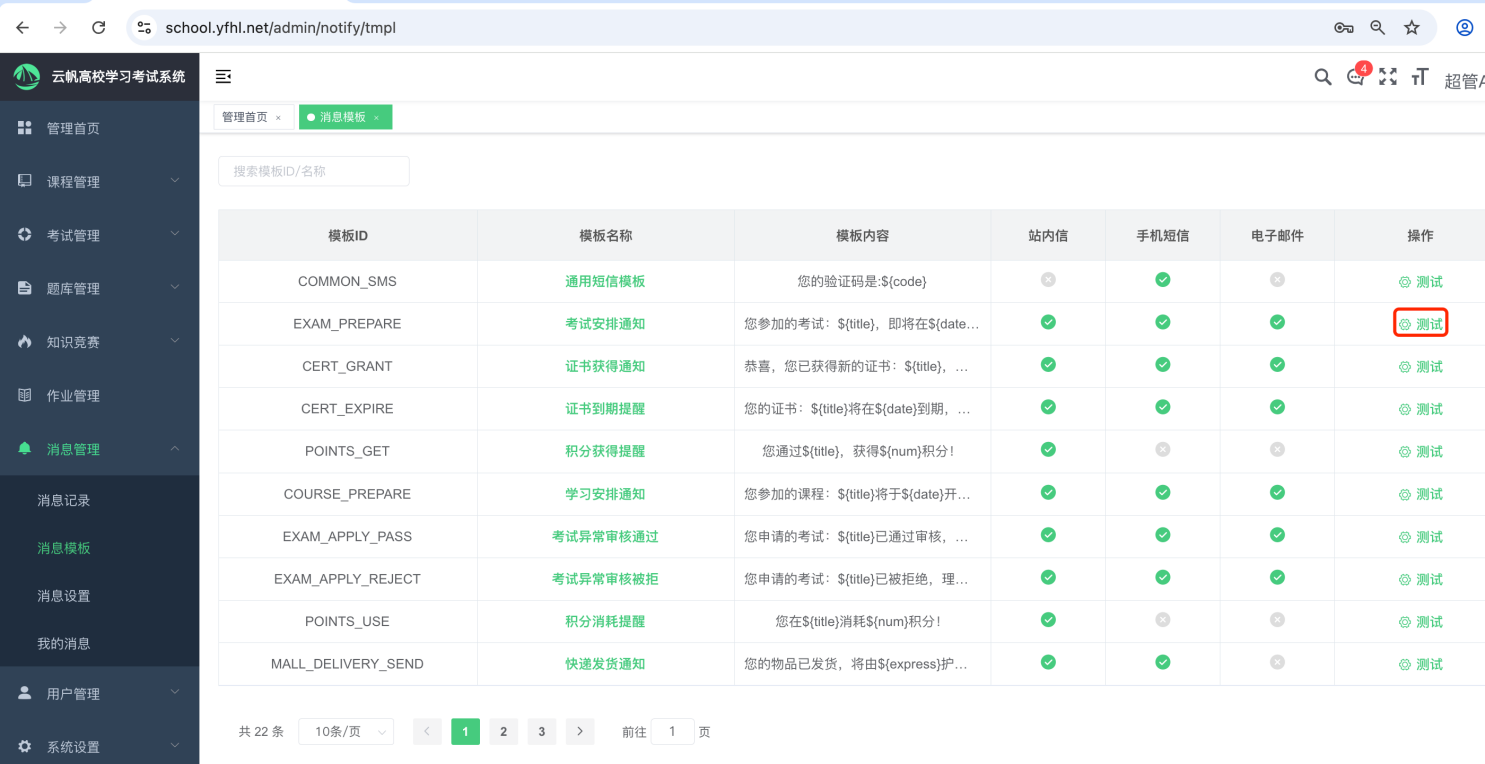Select the COURSE_PREPARE template ID cell
1485x764 pixels.
[x=347, y=494]
